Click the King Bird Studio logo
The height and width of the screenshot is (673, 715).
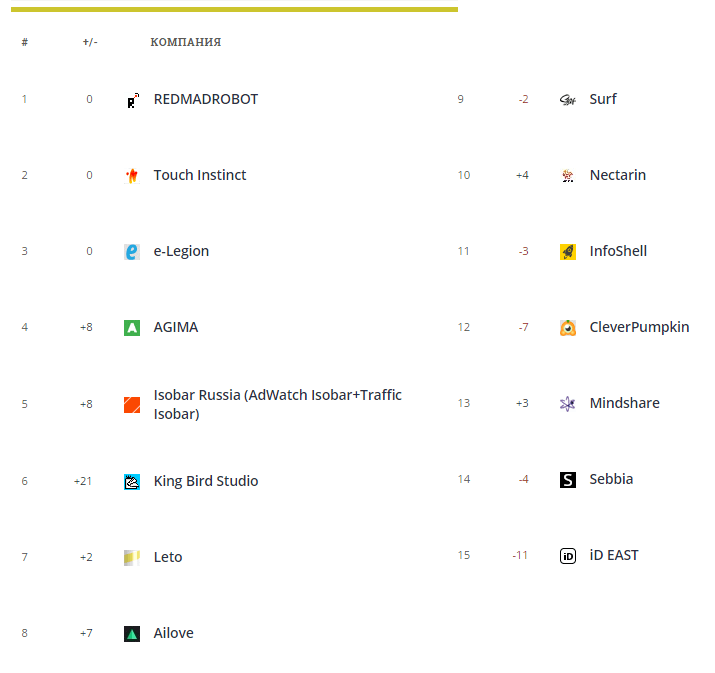point(132,482)
